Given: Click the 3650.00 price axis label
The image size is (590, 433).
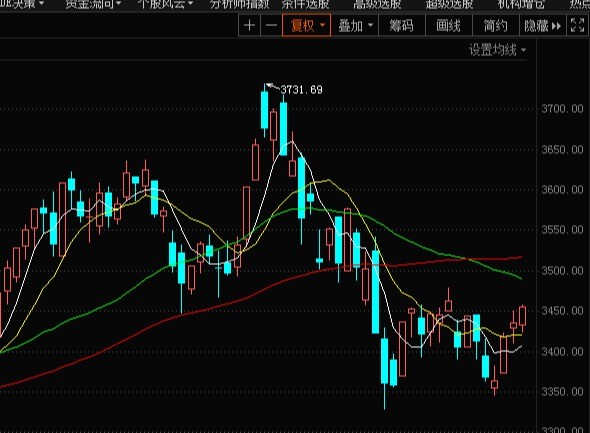Looking at the screenshot, I should tap(562, 150).
